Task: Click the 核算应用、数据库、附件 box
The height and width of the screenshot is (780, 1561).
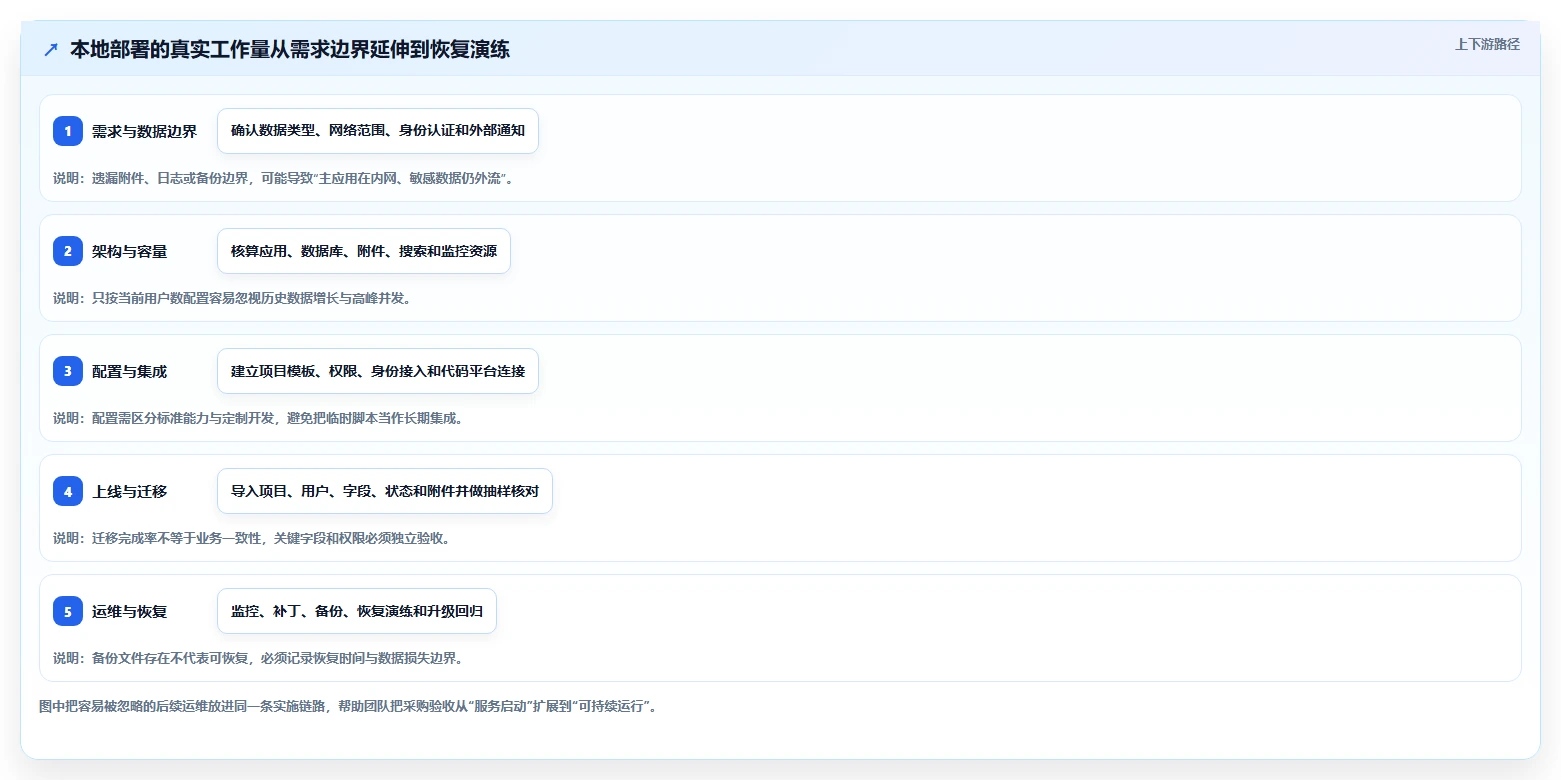Action: (x=364, y=251)
